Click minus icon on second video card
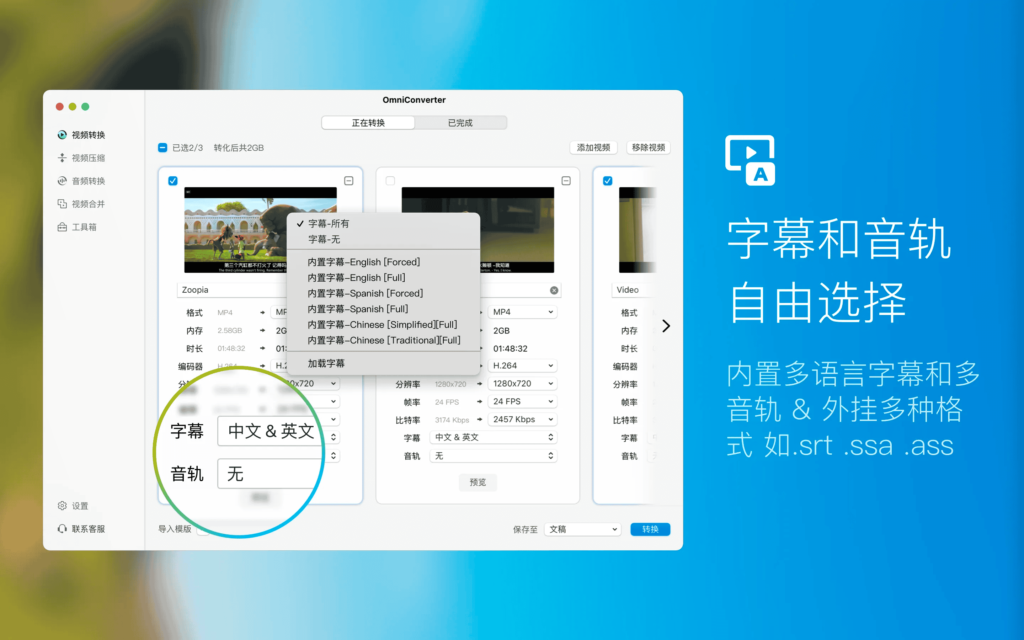 pyautogui.click(x=566, y=180)
